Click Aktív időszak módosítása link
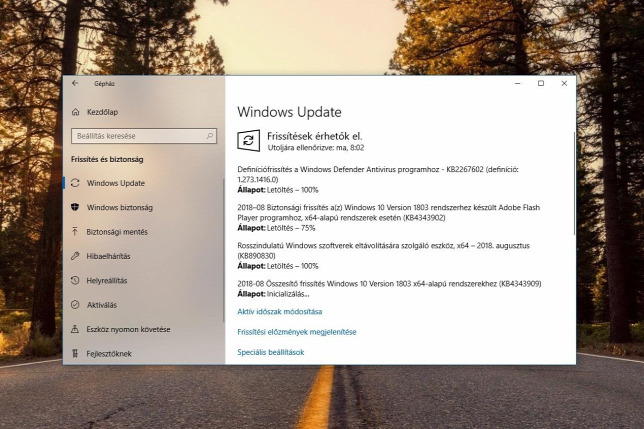The width and height of the screenshot is (644, 429). 280,312
